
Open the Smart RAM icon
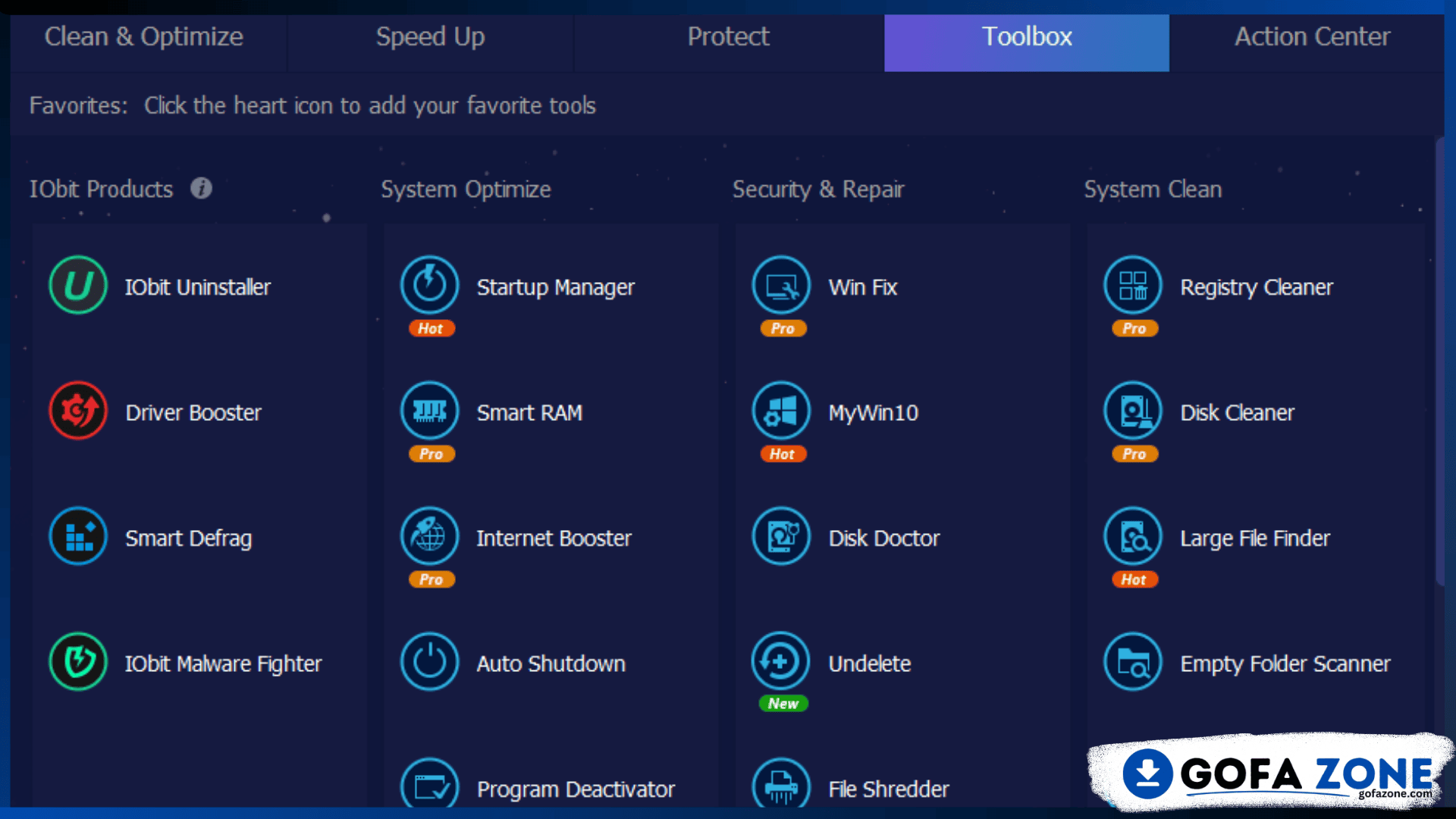tap(430, 411)
